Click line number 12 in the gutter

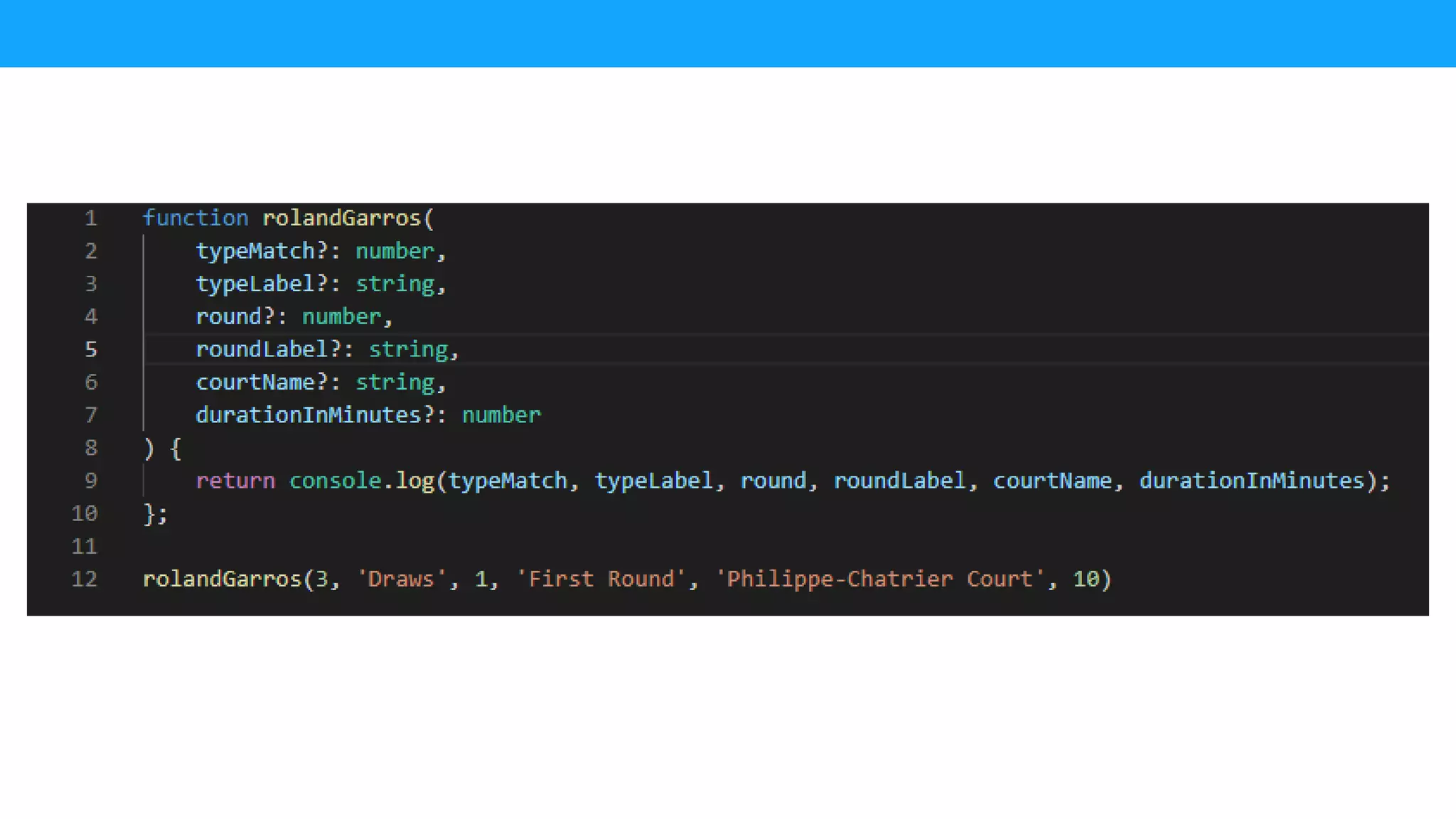pyautogui.click(x=84, y=579)
